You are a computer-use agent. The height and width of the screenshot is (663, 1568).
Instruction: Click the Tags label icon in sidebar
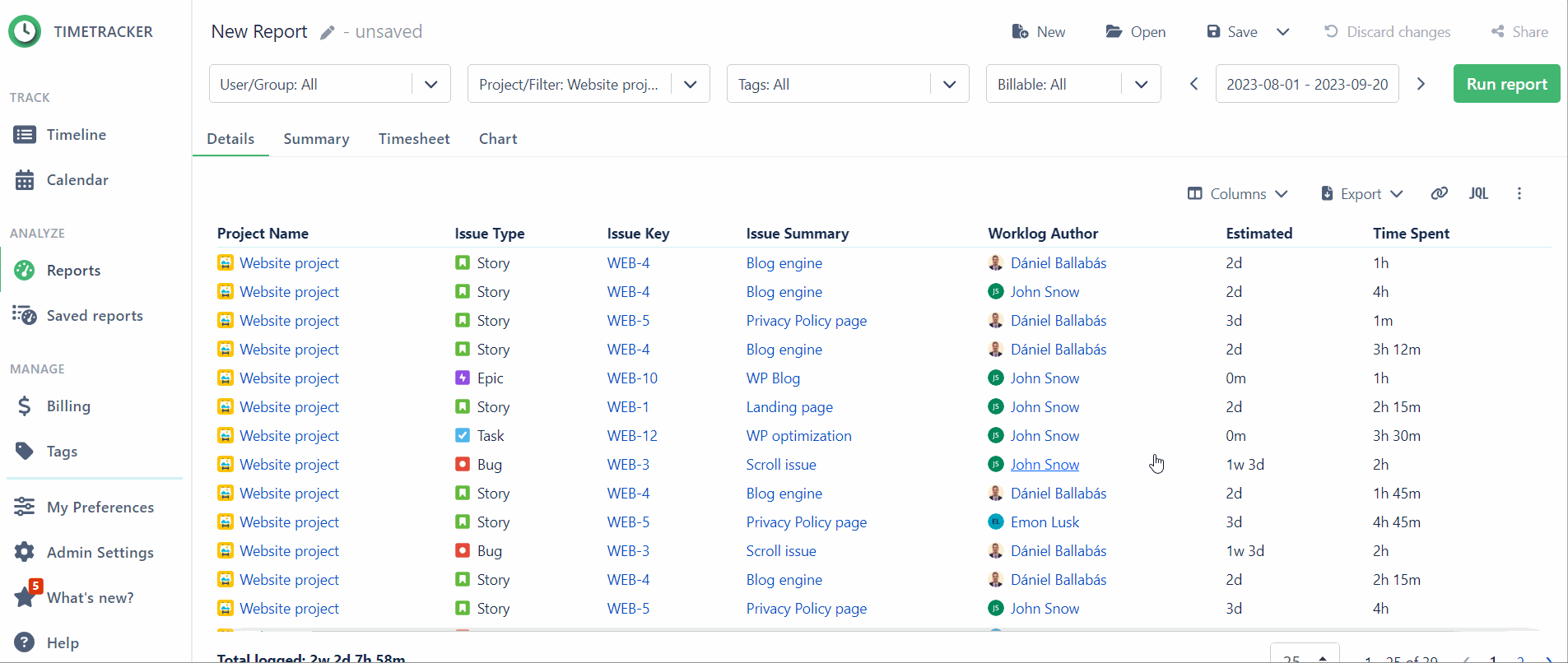click(x=25, y=451)
